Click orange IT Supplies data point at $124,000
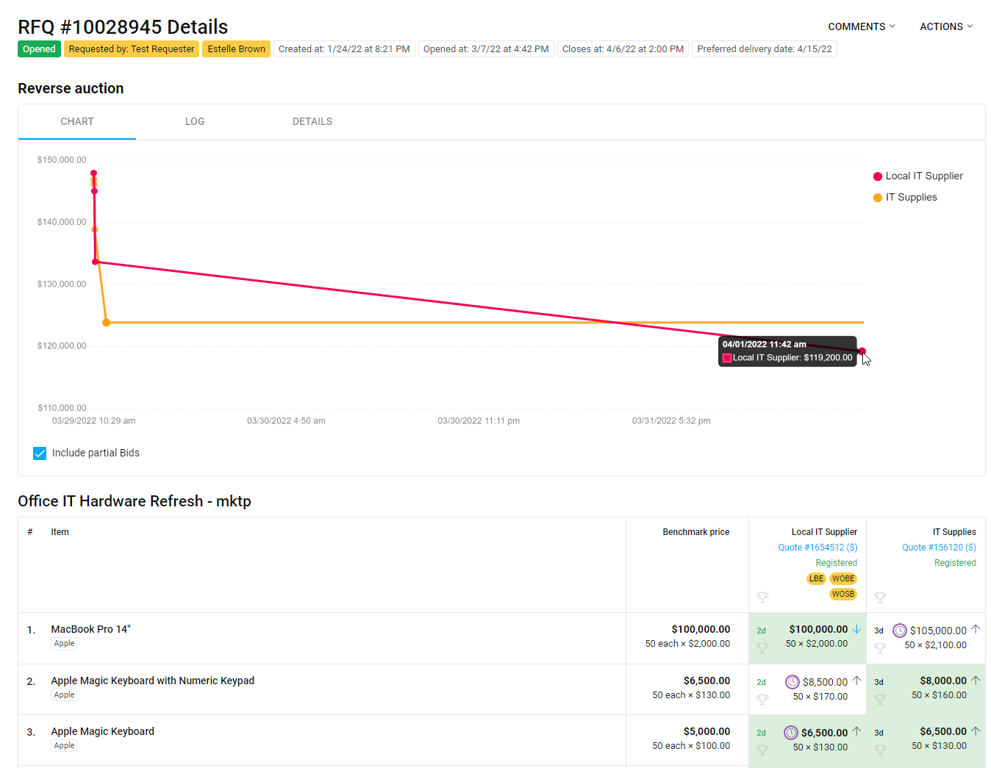The height and width of the screenshot is (768, 991). [x=106, y=322]
